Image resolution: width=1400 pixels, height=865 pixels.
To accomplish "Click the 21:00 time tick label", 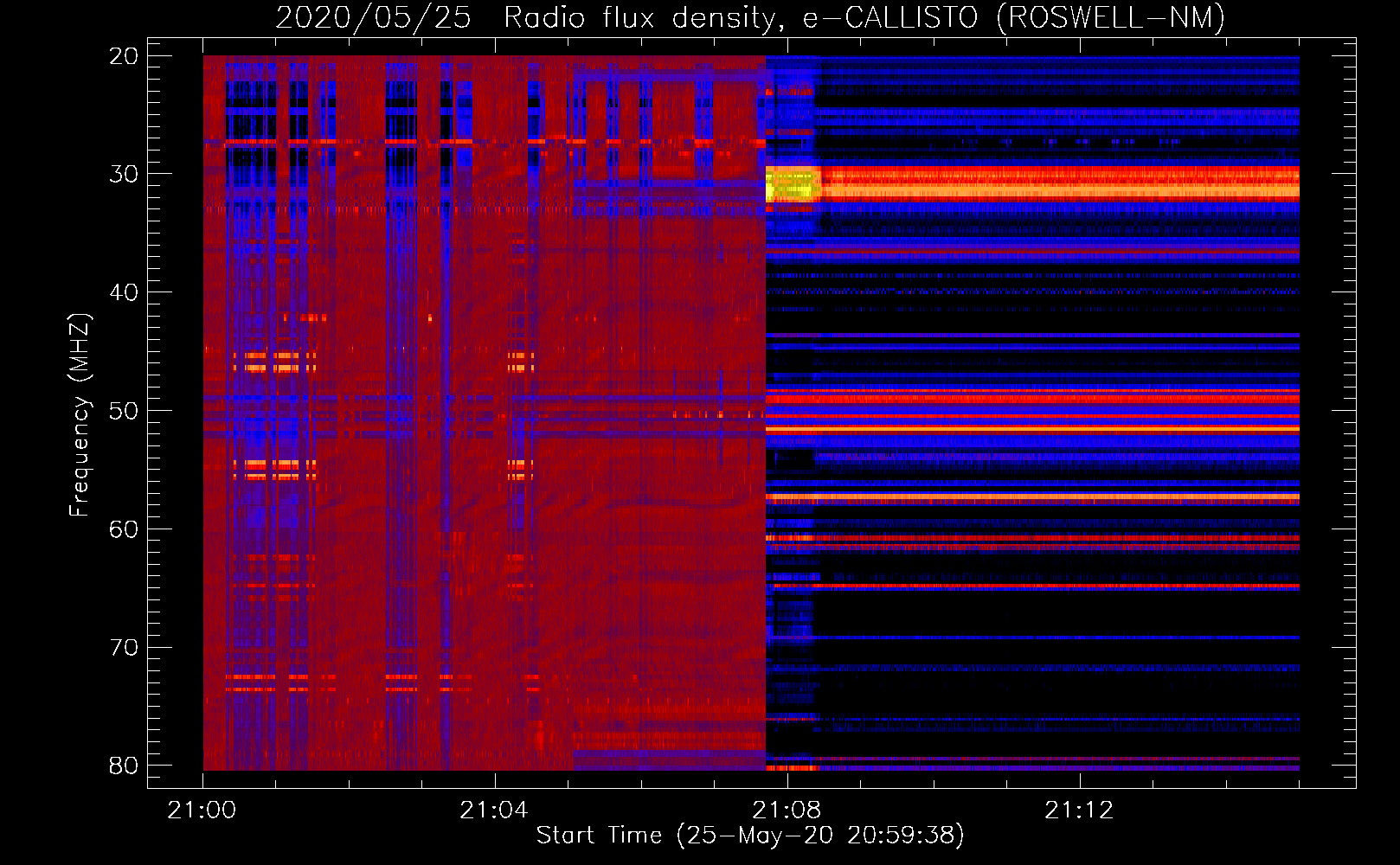I will click(202, 811).
